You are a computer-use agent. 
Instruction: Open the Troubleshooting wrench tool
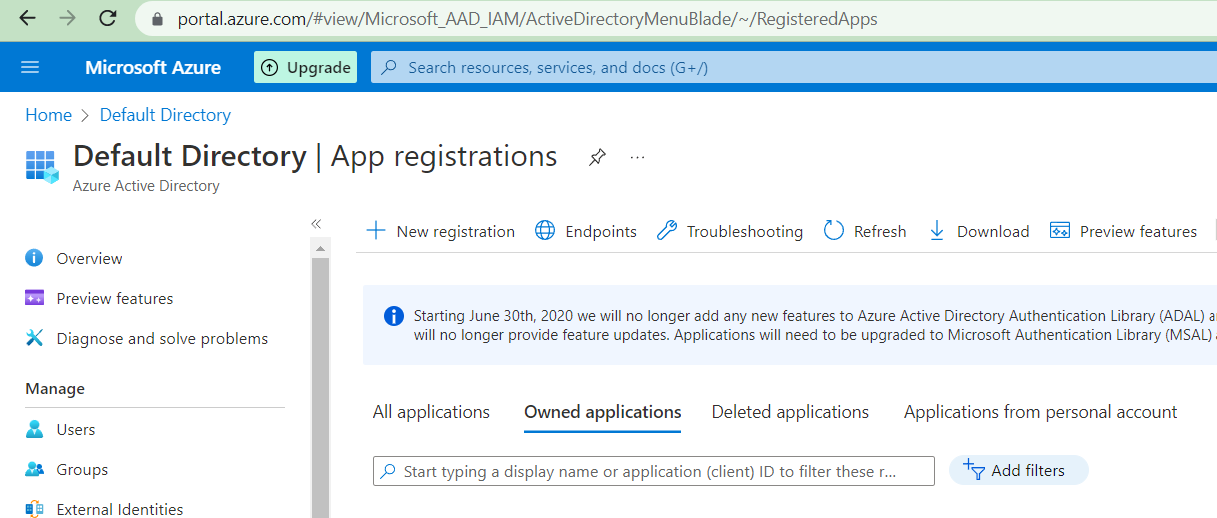coord(730,231)
